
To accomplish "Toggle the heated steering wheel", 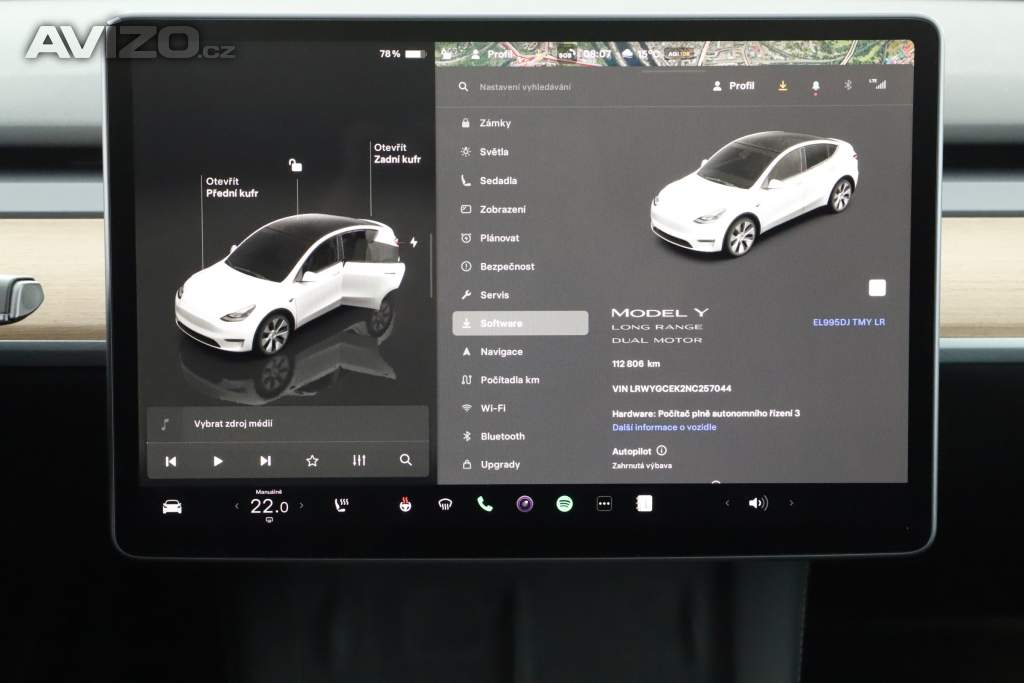I will pos(405,505).
